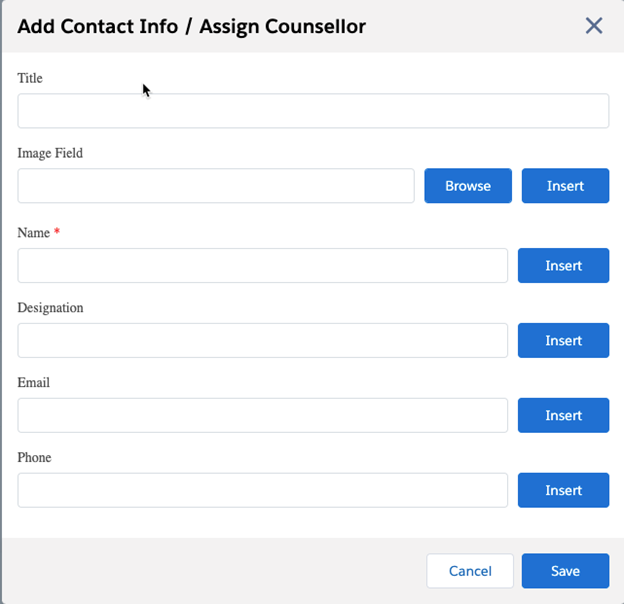Image resolution: width=624 pixels, height=604 pixels.
Task: Focus the Image Field text box
Action: 216,186
